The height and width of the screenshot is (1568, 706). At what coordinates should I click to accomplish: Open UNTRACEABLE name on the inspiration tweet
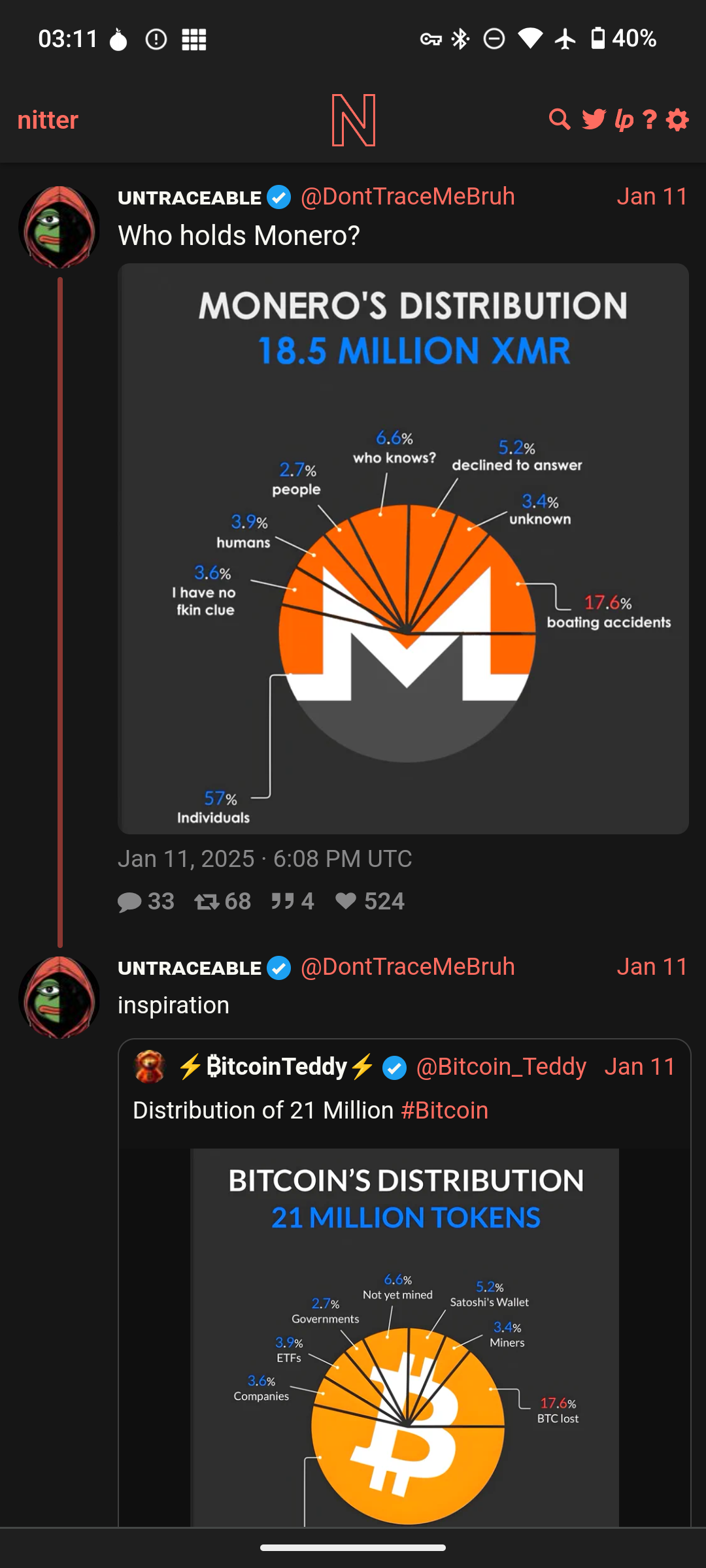[x=190, y=968]
